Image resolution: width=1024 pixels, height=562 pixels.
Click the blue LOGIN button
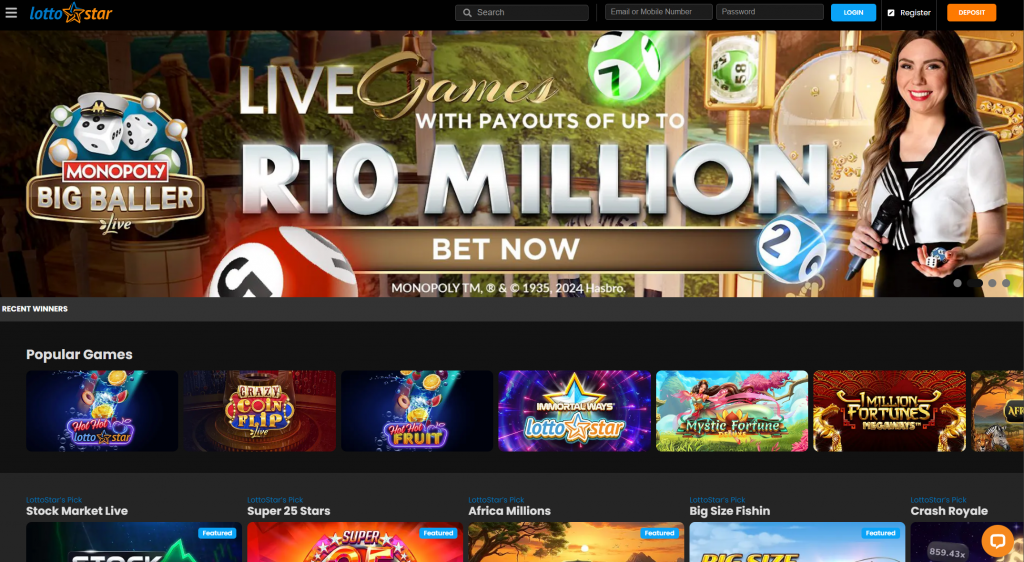853,12
